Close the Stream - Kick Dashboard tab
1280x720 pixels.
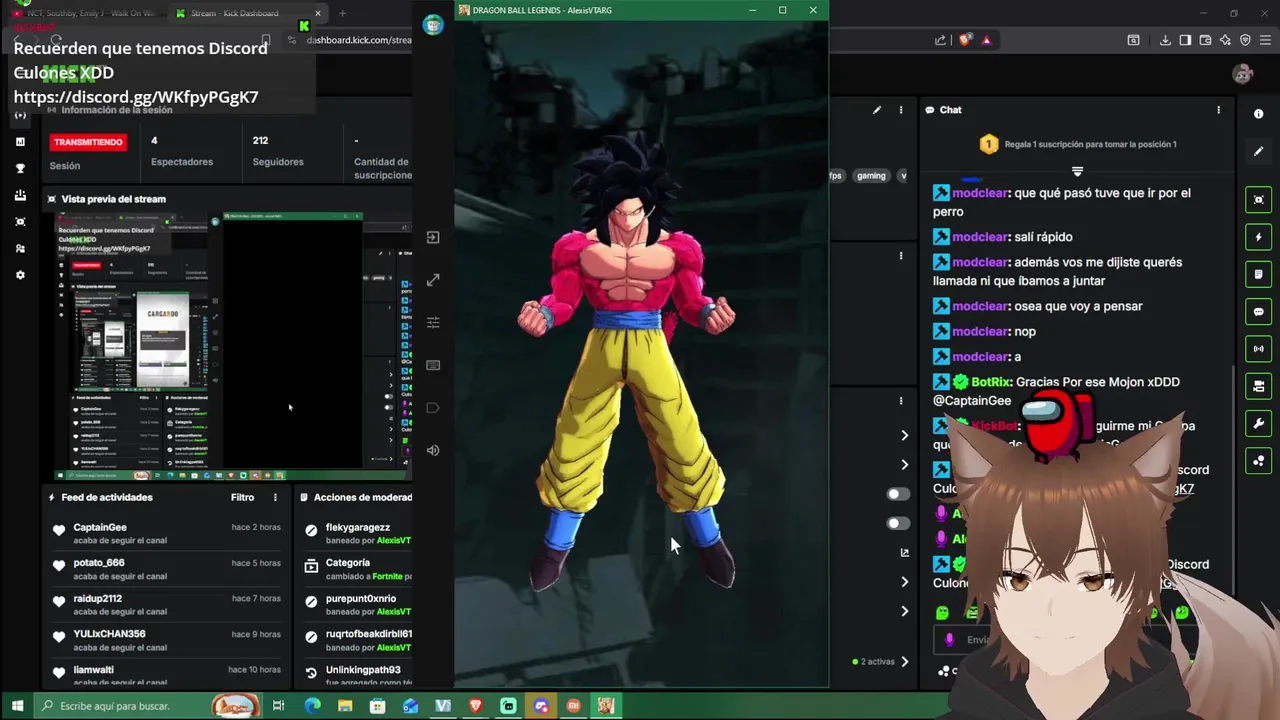coord(319,13)
